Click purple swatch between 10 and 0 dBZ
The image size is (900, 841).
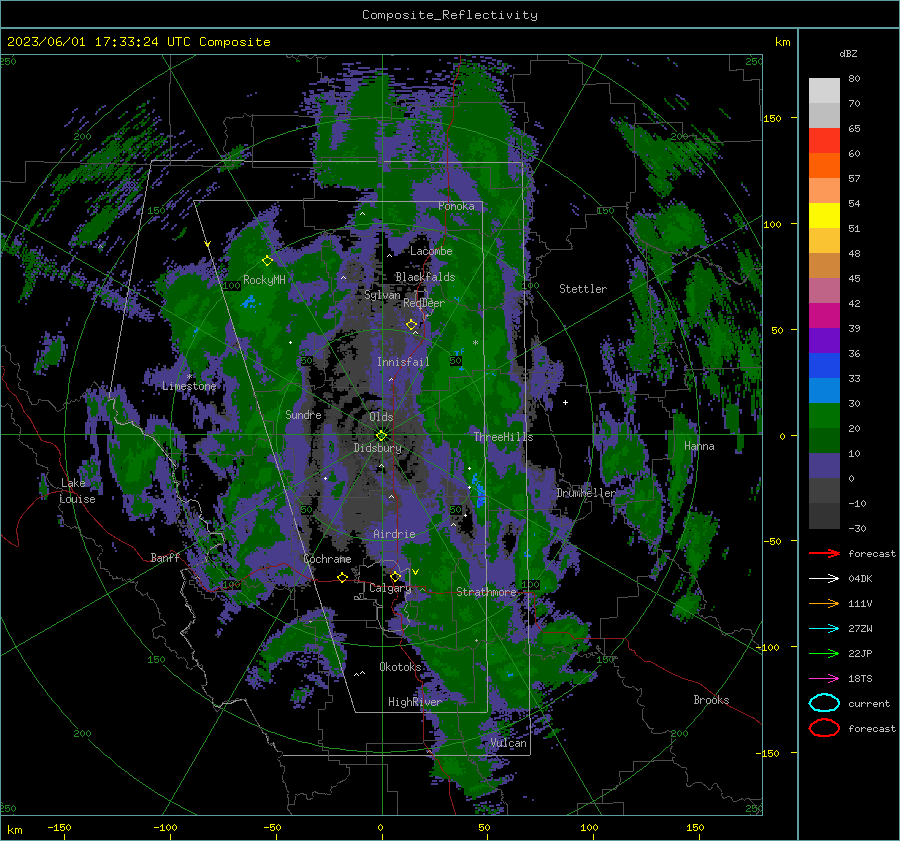click(x=824, y=465)
